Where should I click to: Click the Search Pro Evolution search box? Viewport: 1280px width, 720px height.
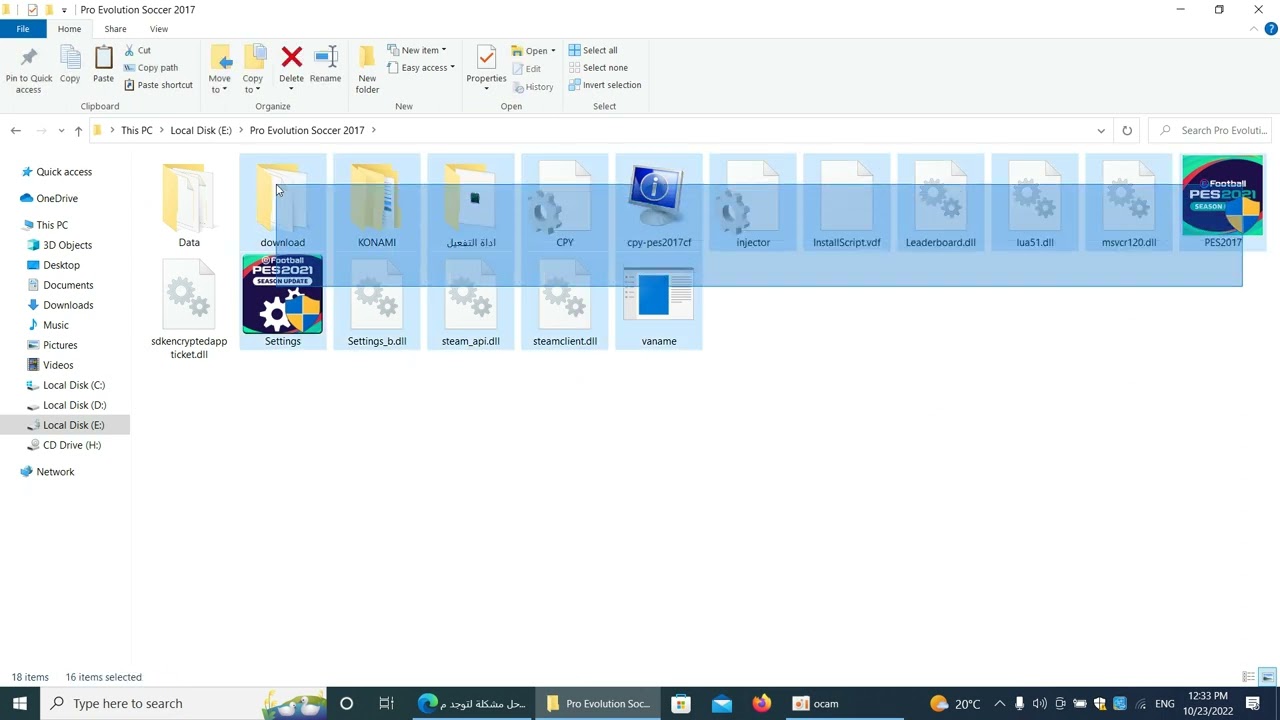click(1213, 130)
